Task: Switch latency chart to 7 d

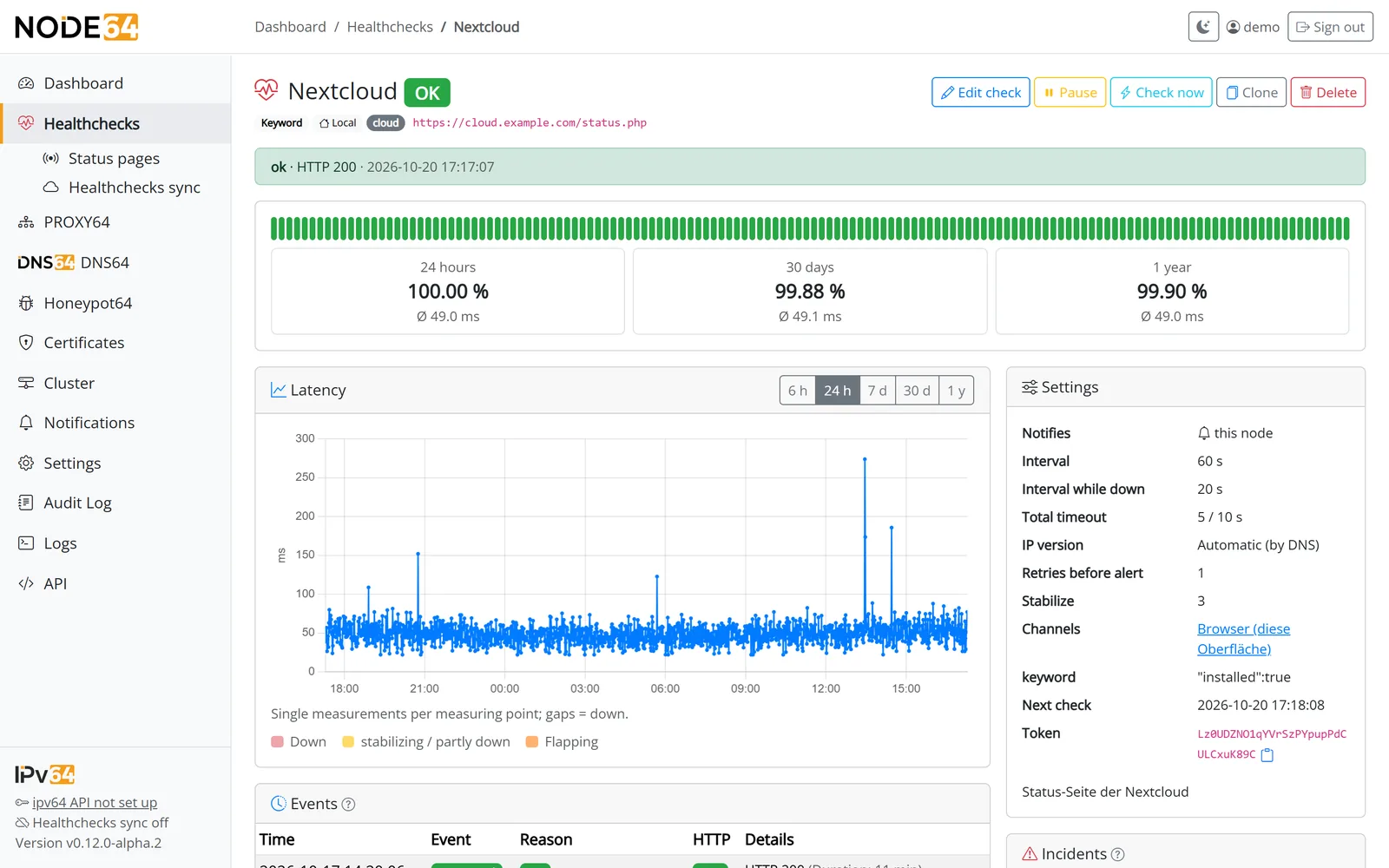Action: pos(877,391)
